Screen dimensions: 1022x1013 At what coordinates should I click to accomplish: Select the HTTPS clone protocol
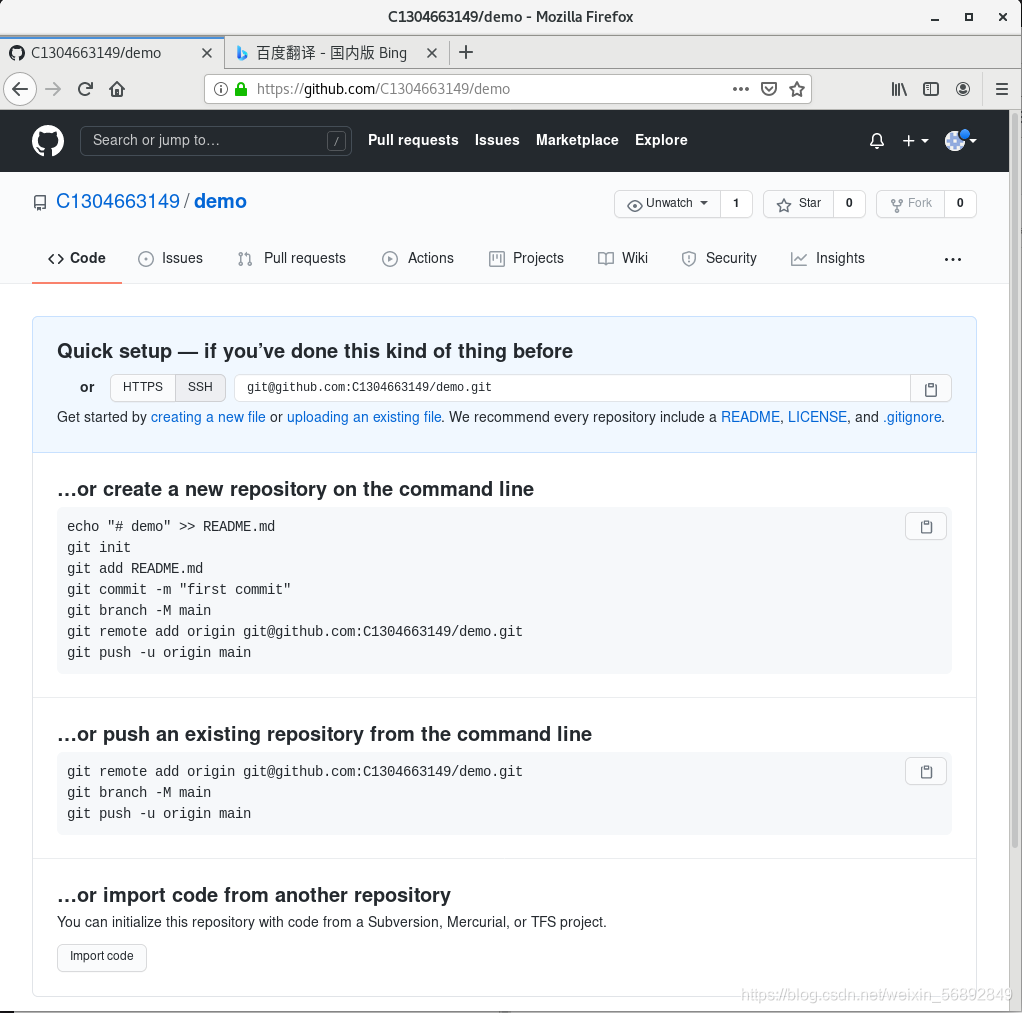pyautogui.click(x=143, y=387)
